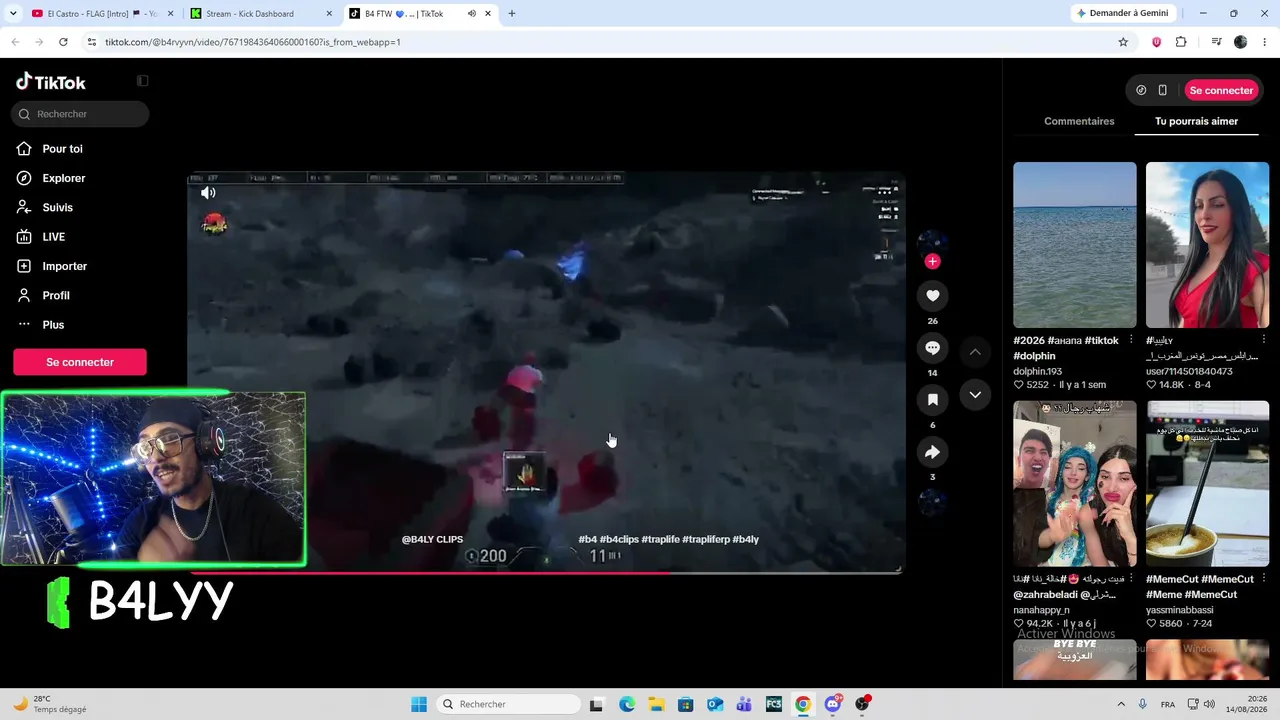Open comments with the speech bubble icon
The height and width of the screenshot is (720, 1280).
[x=932, y=348]
